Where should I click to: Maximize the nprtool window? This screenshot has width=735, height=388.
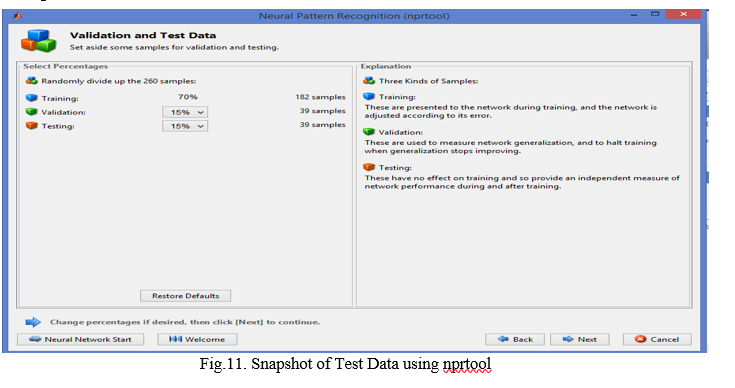(655, 14)
